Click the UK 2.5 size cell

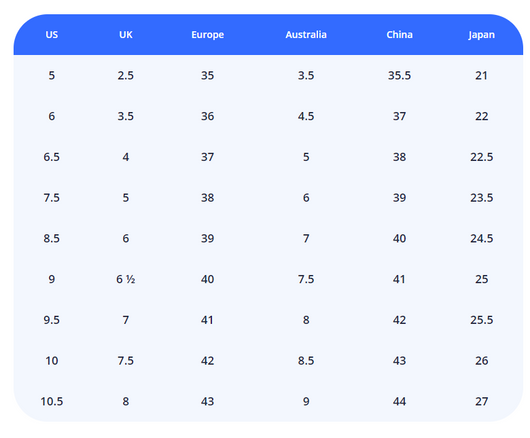click(x=126, y=75)
